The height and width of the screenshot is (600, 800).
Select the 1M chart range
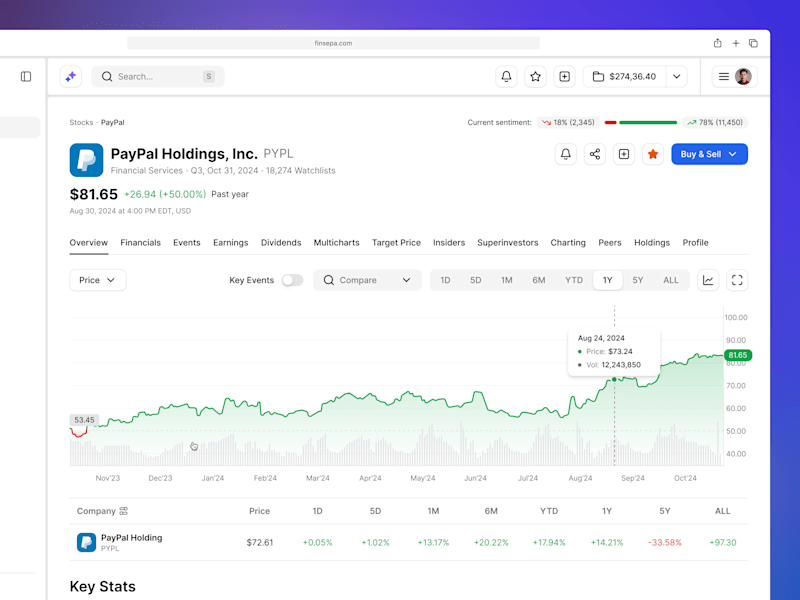(x=507, y=280)
